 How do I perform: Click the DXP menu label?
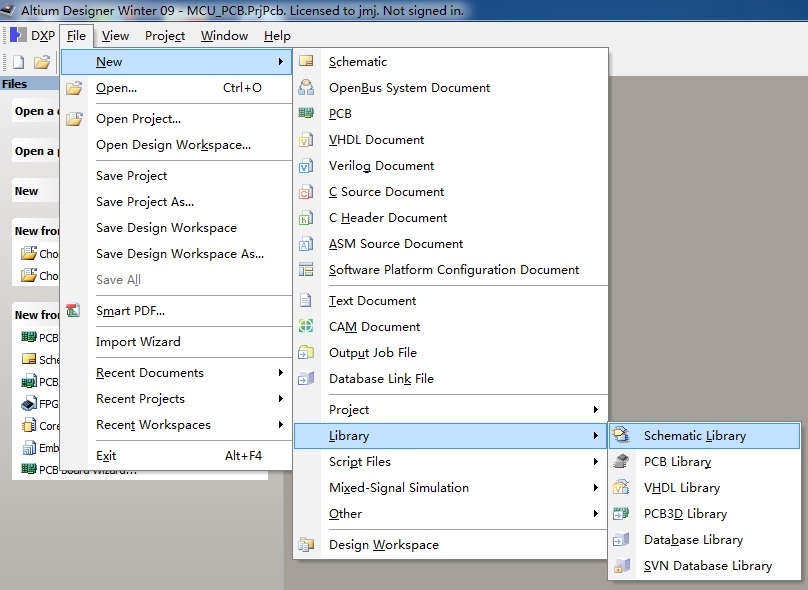click(43, 36)
